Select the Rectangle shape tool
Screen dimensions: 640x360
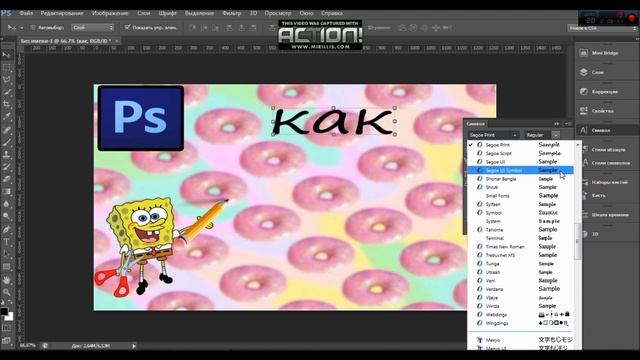(7, 267)
